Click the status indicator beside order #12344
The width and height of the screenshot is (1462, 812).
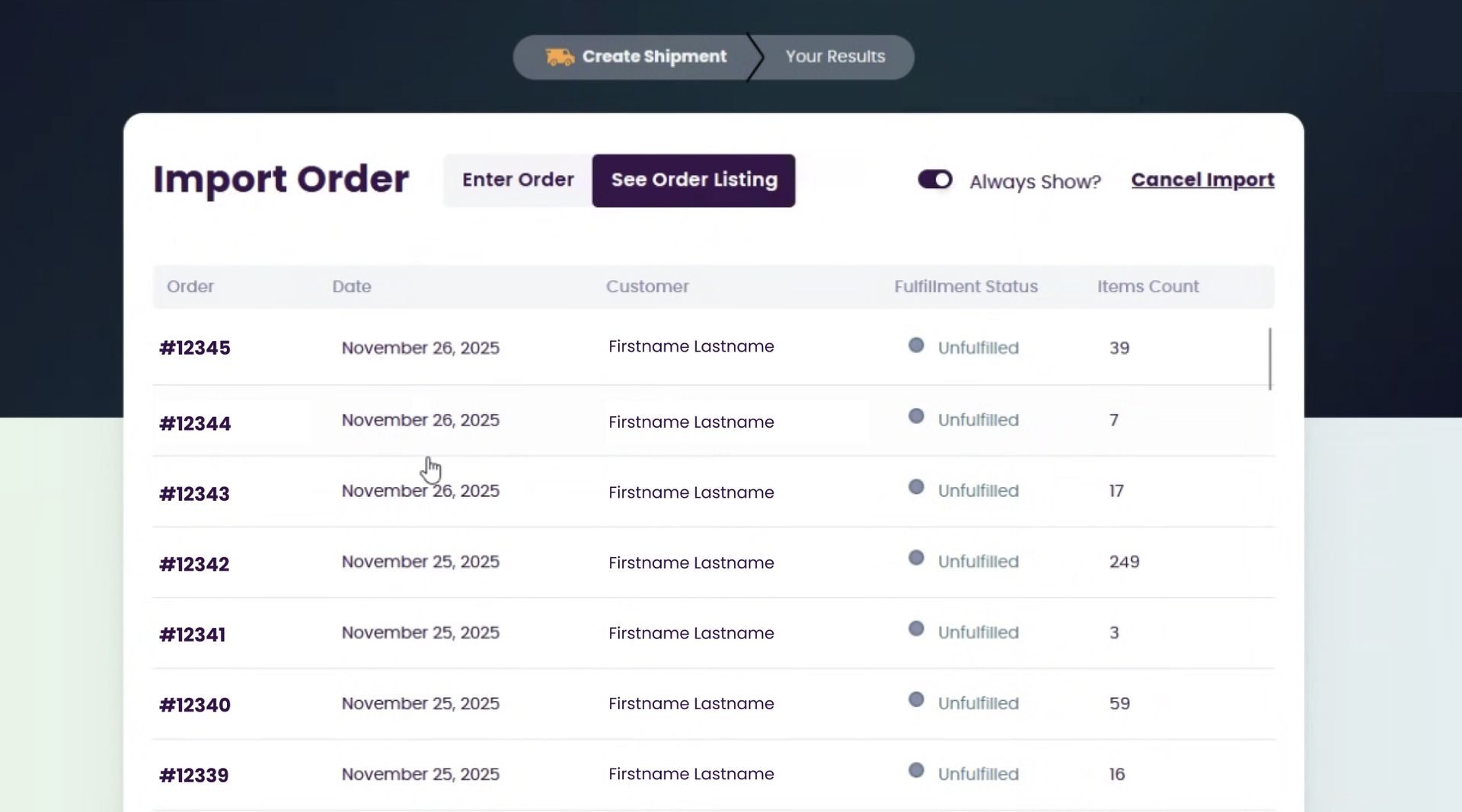[x=916, y=416]
